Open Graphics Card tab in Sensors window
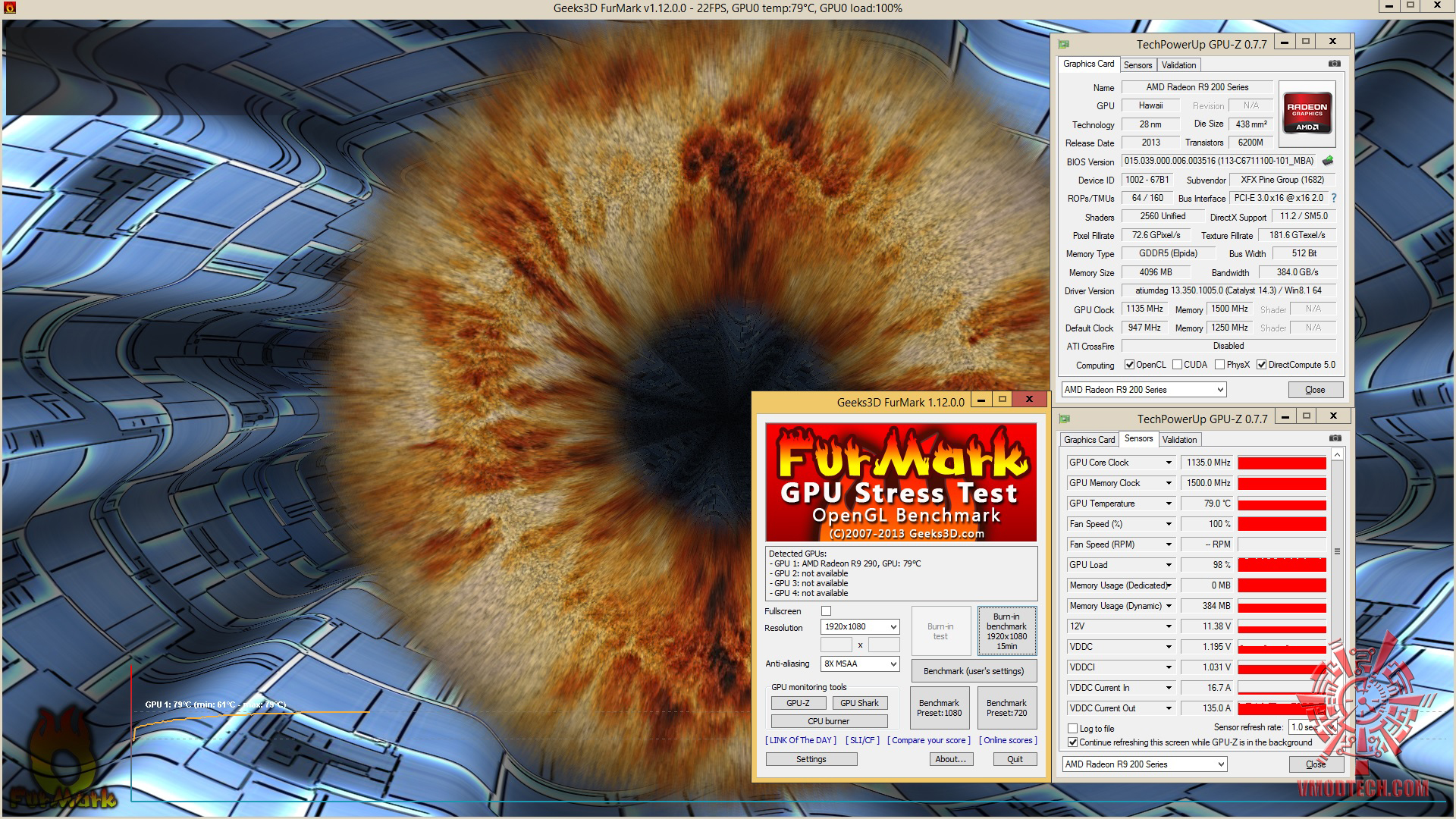Image resolution: width=1456 pixels, height=819 pixels. pos(1089,440)
